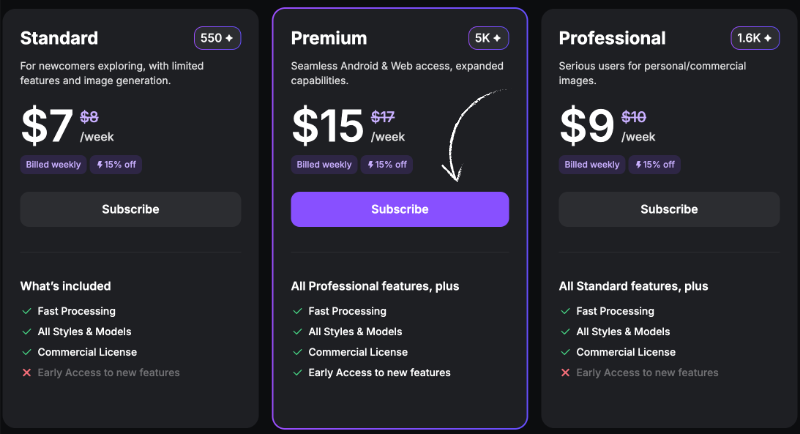Subscribe to the Premium plan
The image size is (800, 434).
(400, 210)
